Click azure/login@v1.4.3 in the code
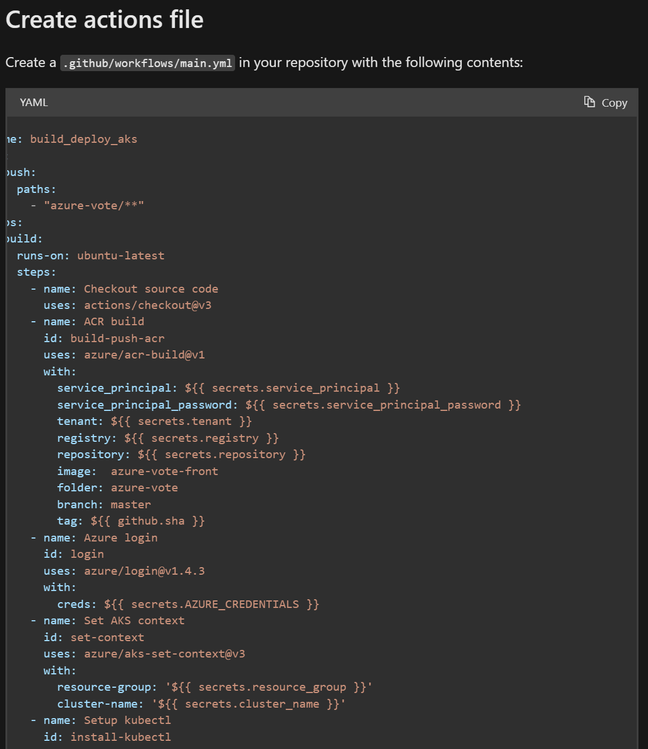The height and width of the screenshot is (749, 648). tap(144, 571)
